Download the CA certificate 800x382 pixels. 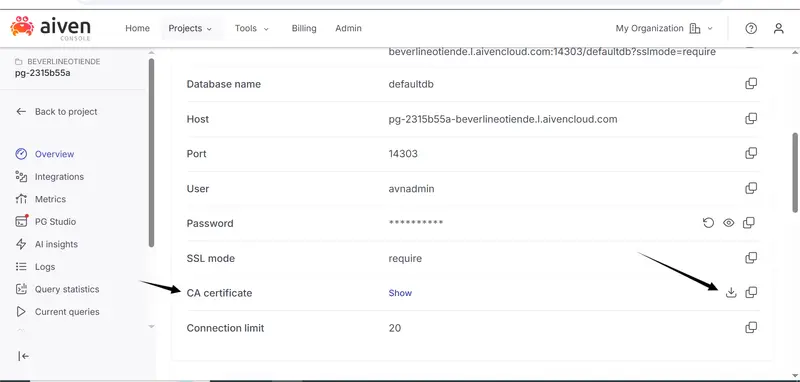pyautogui.click(x=731, y=293)
